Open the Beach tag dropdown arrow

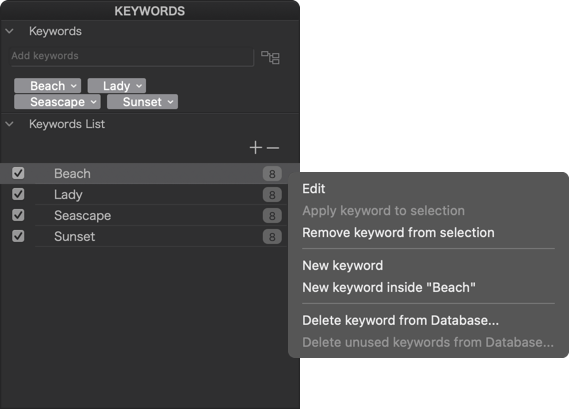[x=74, y=86]
